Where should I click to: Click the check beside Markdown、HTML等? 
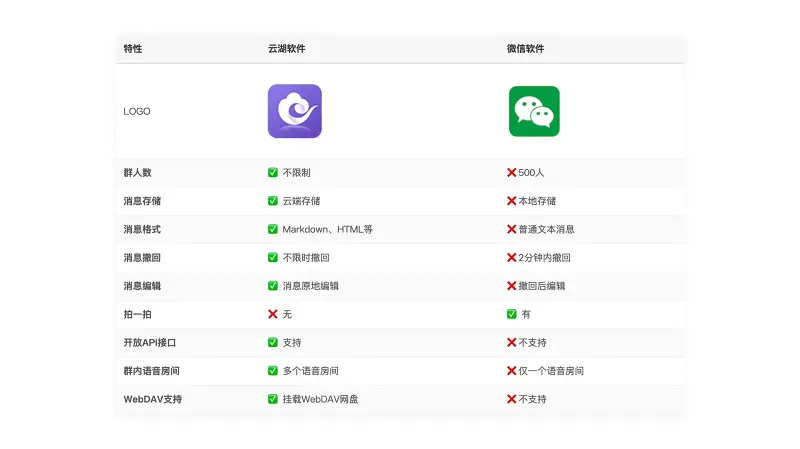[273, 229]
